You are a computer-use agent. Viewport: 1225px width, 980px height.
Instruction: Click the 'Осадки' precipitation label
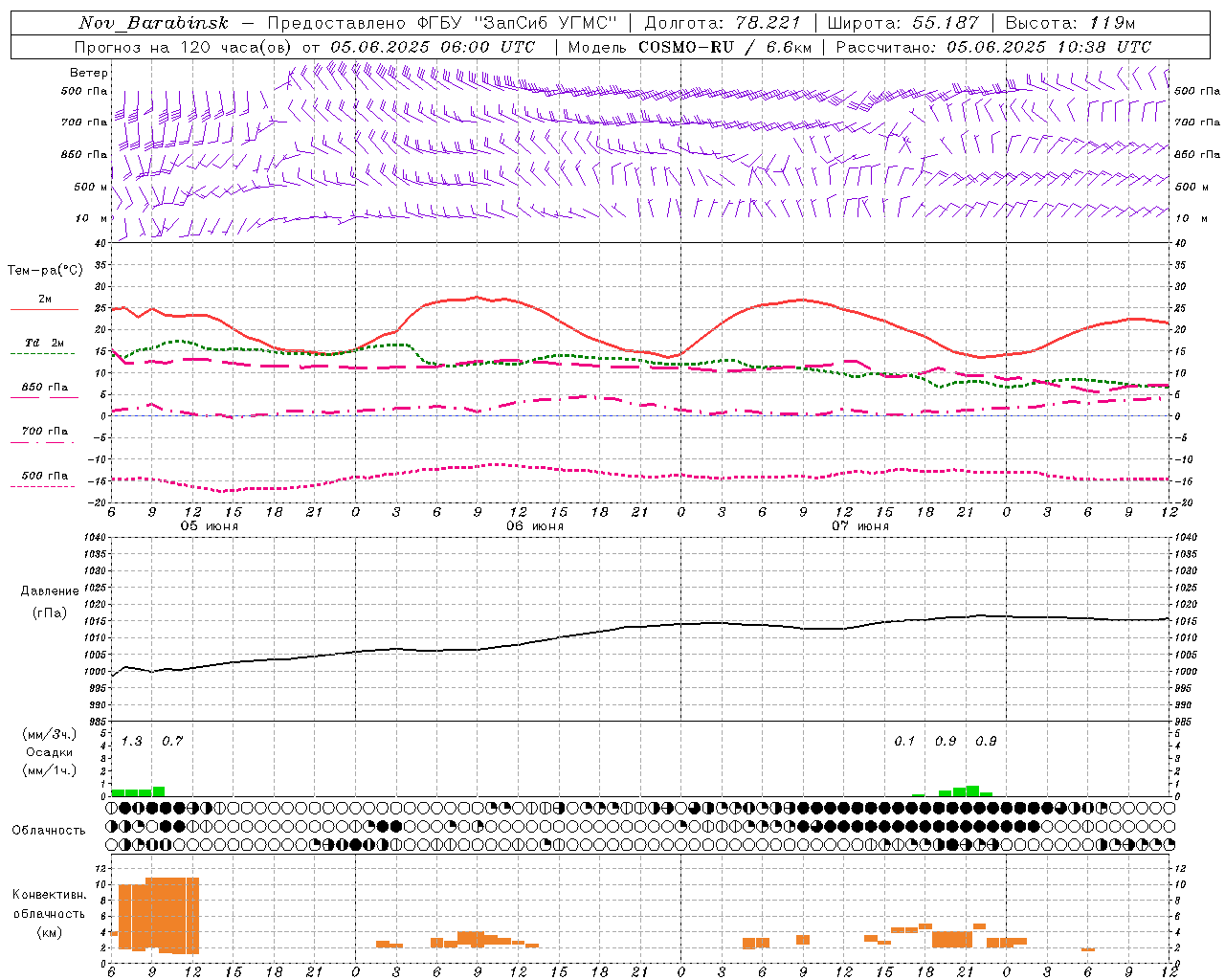click(49, 752)
